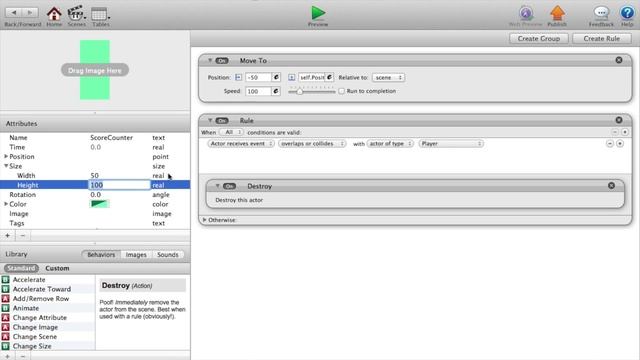This screenshot has width=640, height=360.
Task: Select the Width attribute row
Action: pos(95,176)
